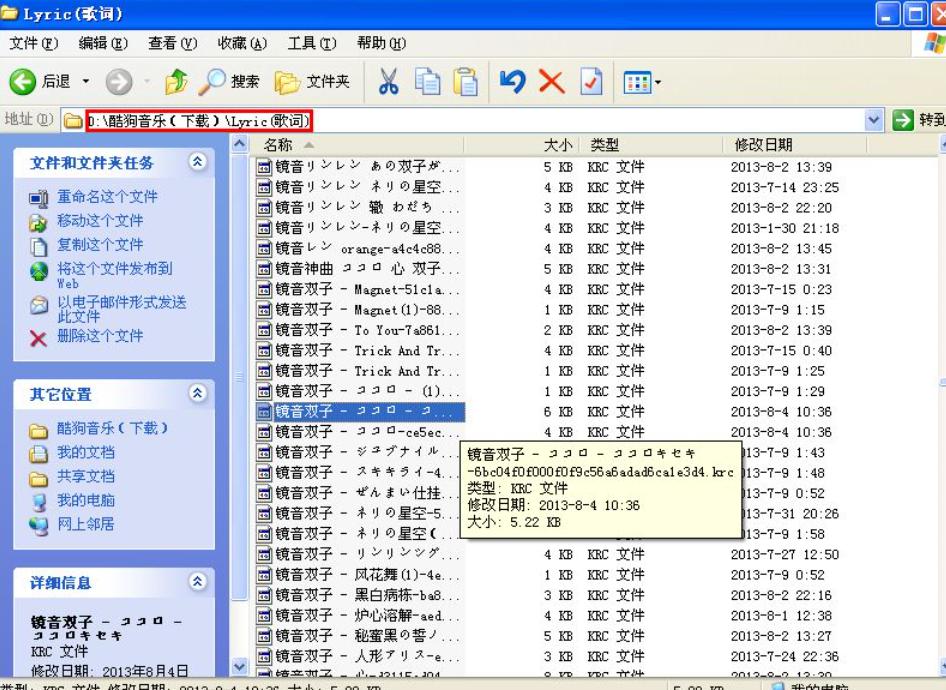
Task: Open the Views dropdown button
Action: point(641,83)
